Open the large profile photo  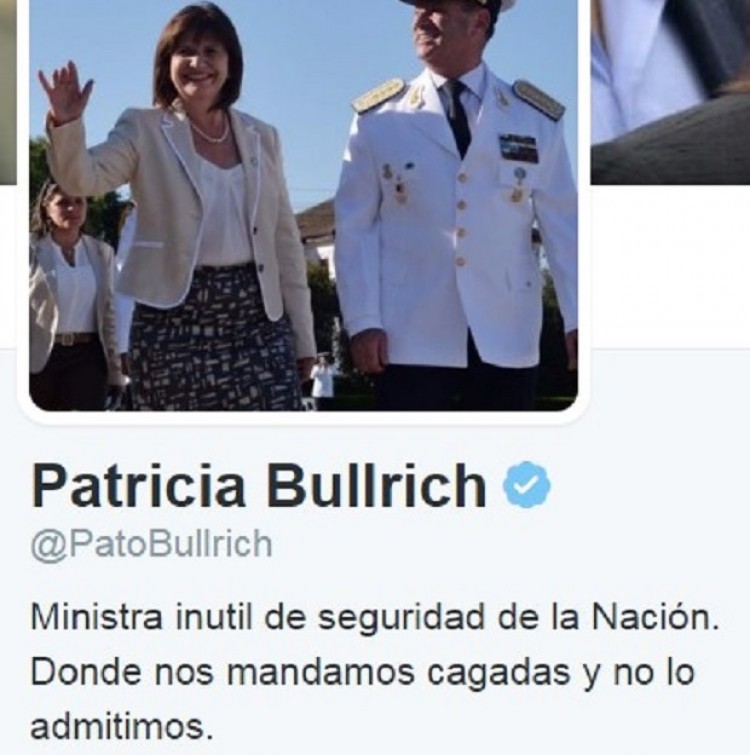(303, 206)
